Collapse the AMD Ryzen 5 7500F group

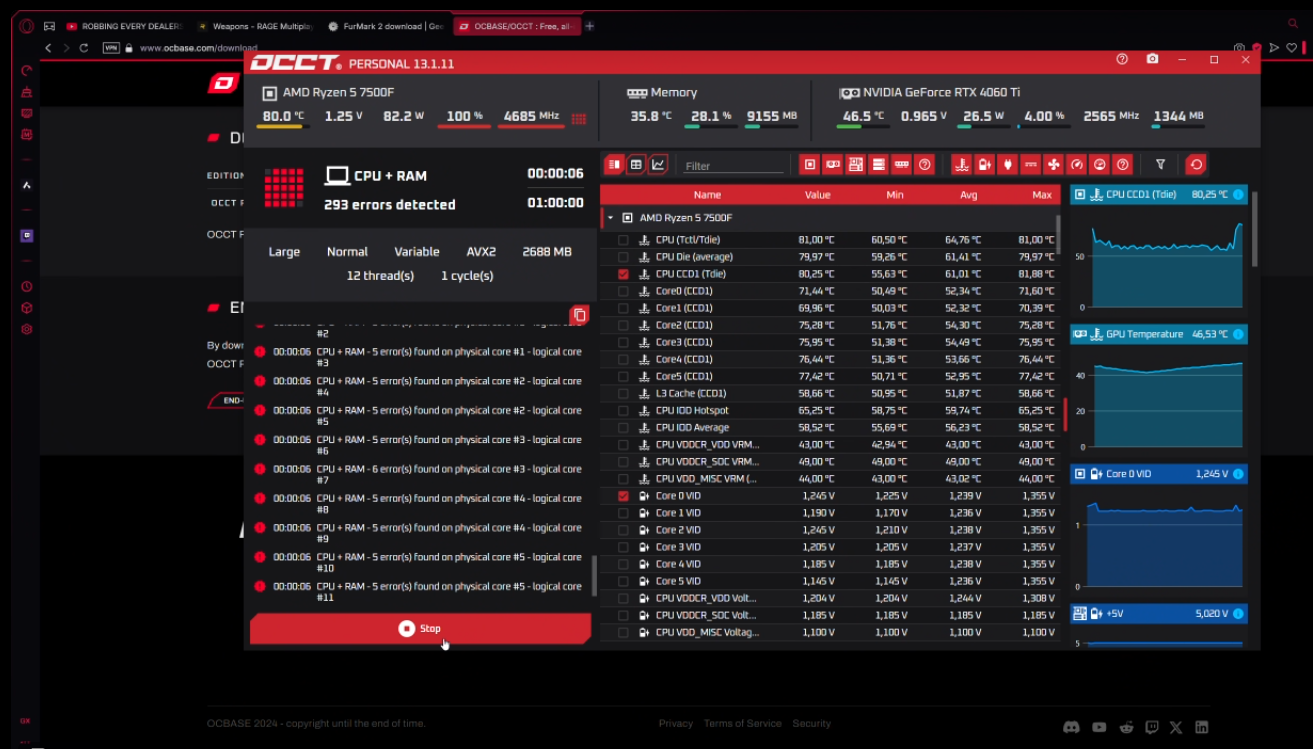(610, 218)
